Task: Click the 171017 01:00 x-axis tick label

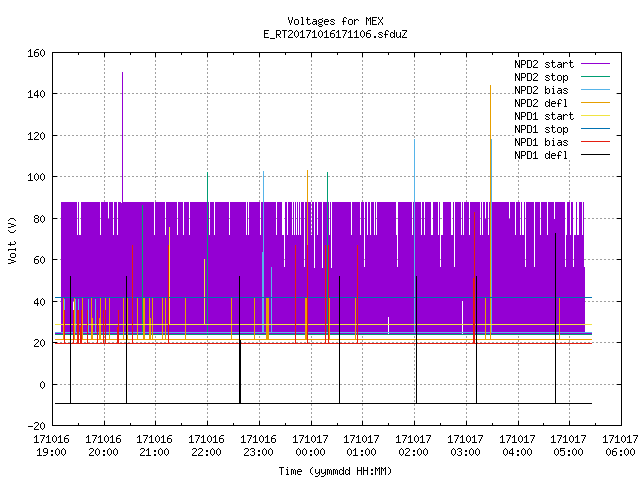Action: click(361, 446)
